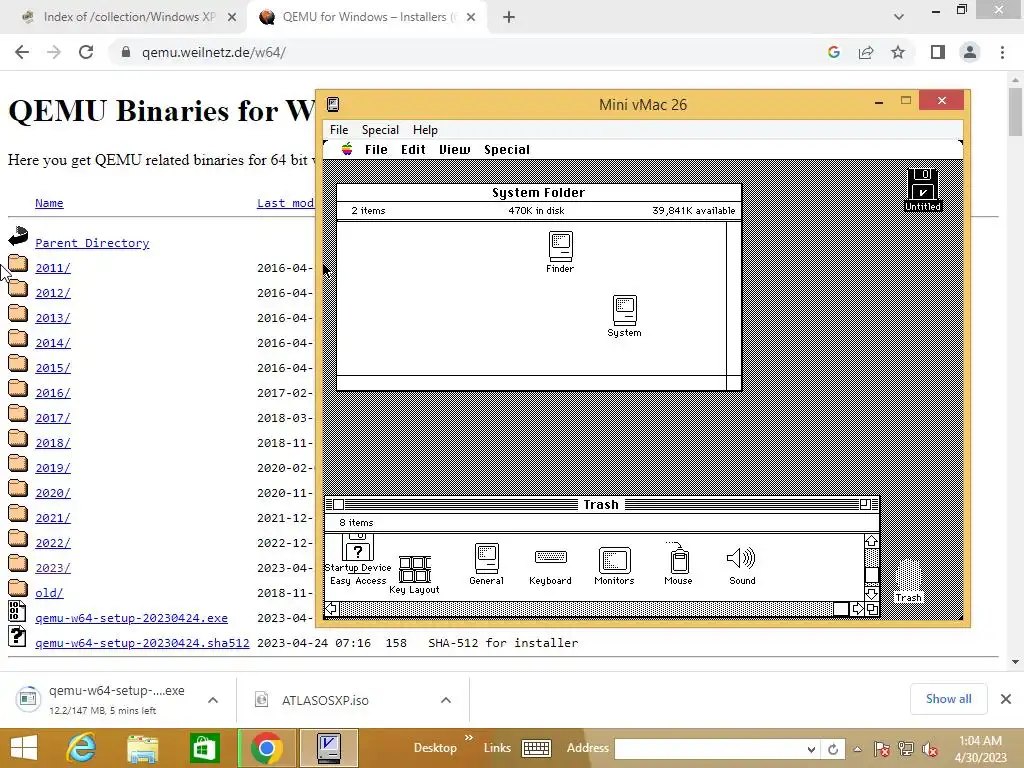Open Chrome side panel icon
Image resolution: width=1024 pixels, height=768 pixels.
pos(938,52)
